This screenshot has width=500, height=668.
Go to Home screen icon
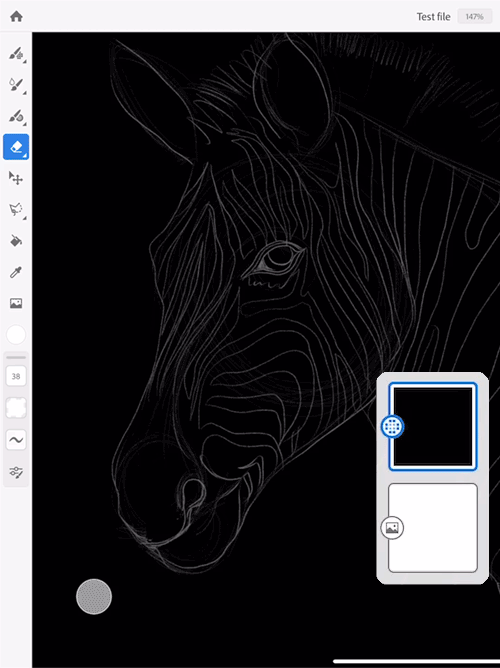click(x=16, y=17)
